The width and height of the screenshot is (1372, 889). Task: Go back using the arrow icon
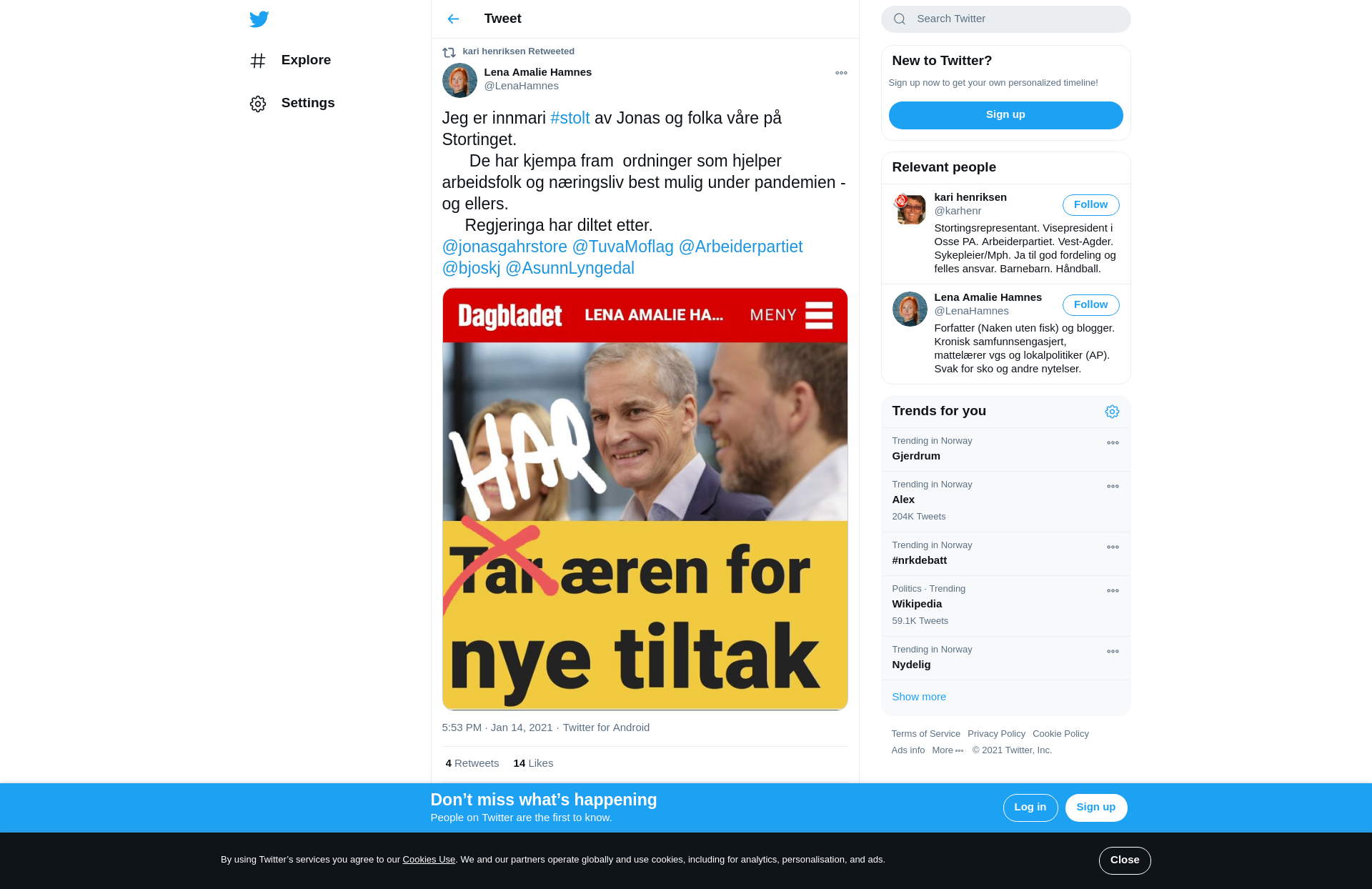pos(453,19)
